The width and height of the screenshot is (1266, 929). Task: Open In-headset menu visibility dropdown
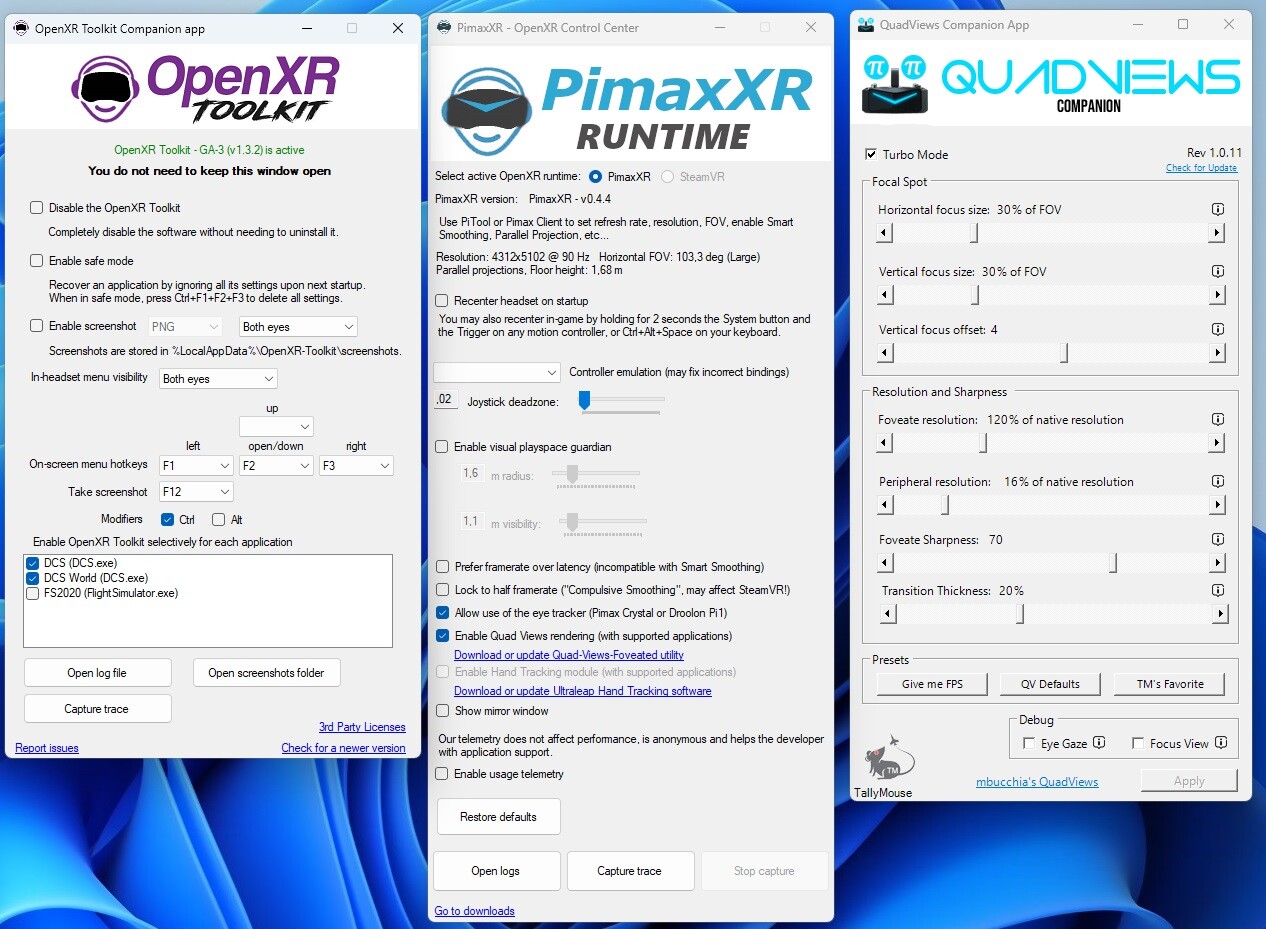218,379
